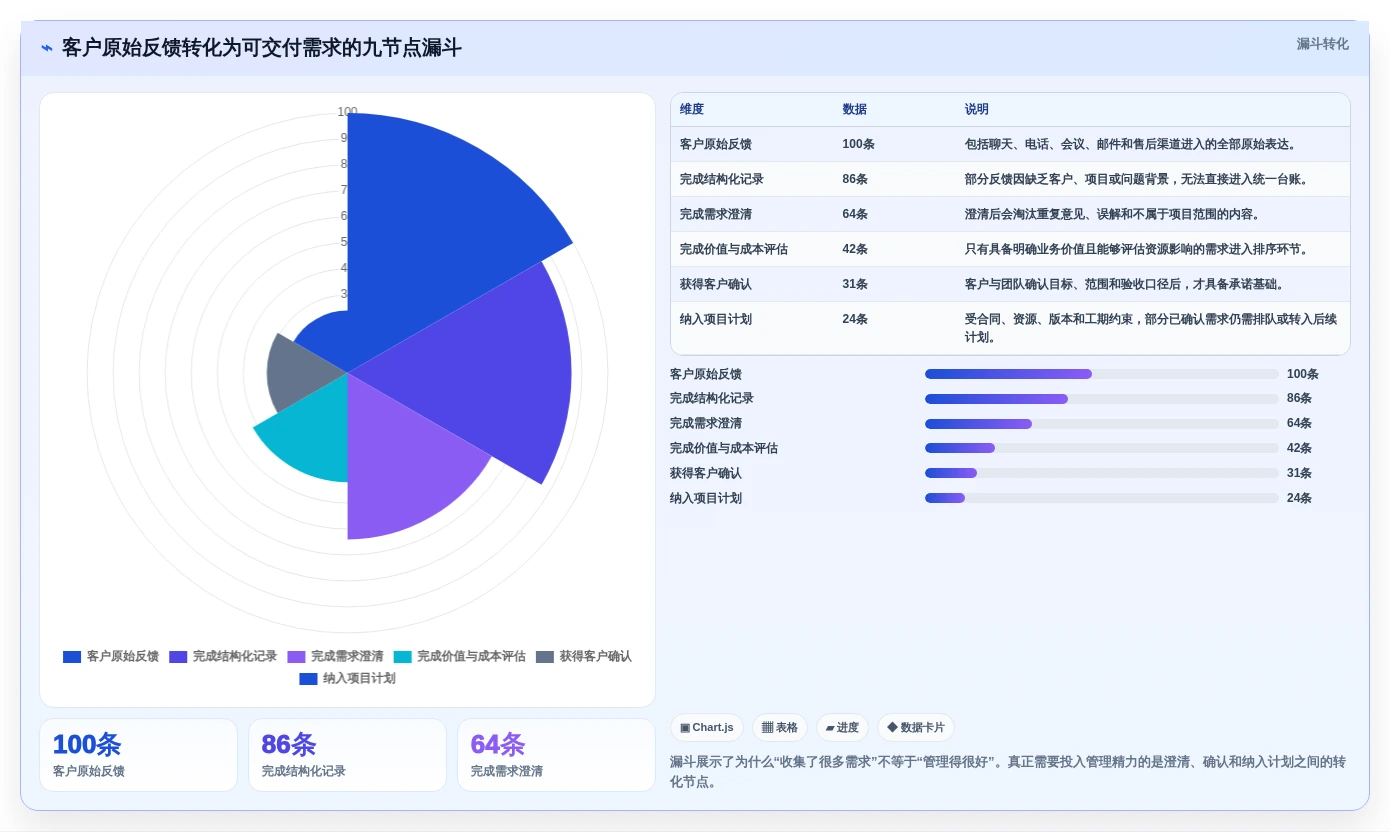1390x832 pixels.
Task: Click the 纳入项目计划 progress bar
Action: pos(1101,498)
